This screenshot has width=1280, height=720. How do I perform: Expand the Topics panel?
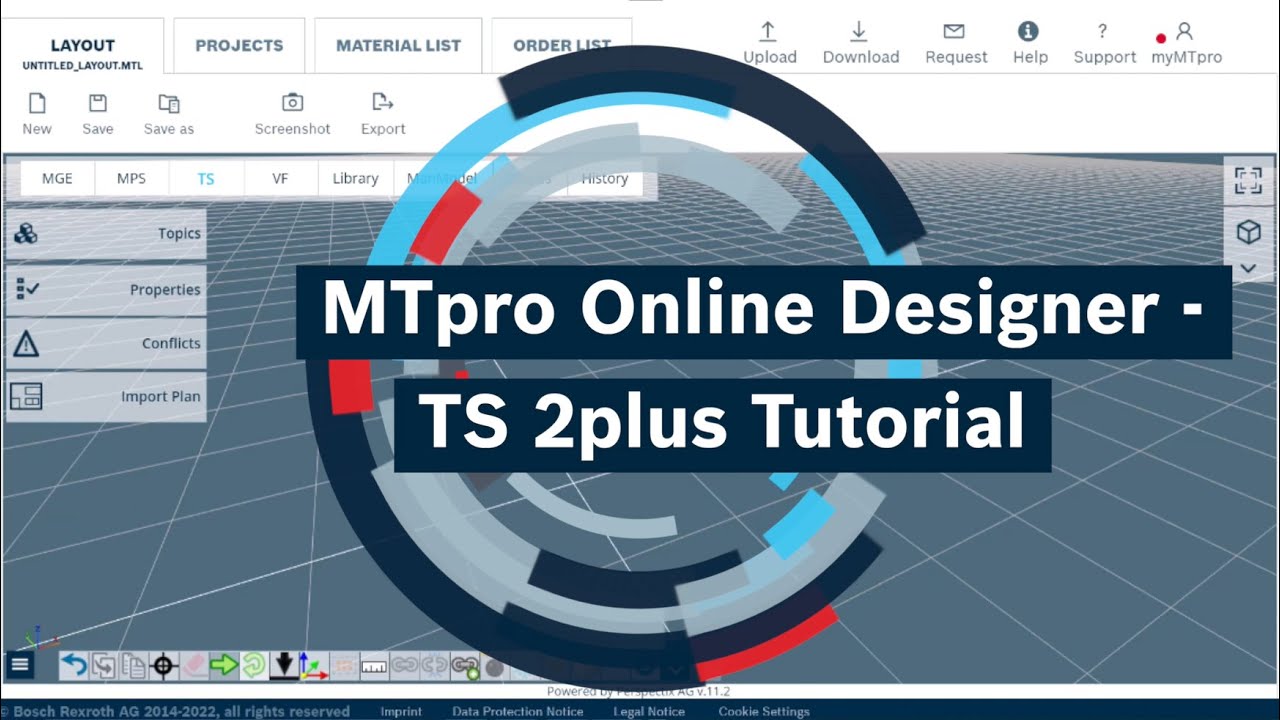tap(106, 234)
